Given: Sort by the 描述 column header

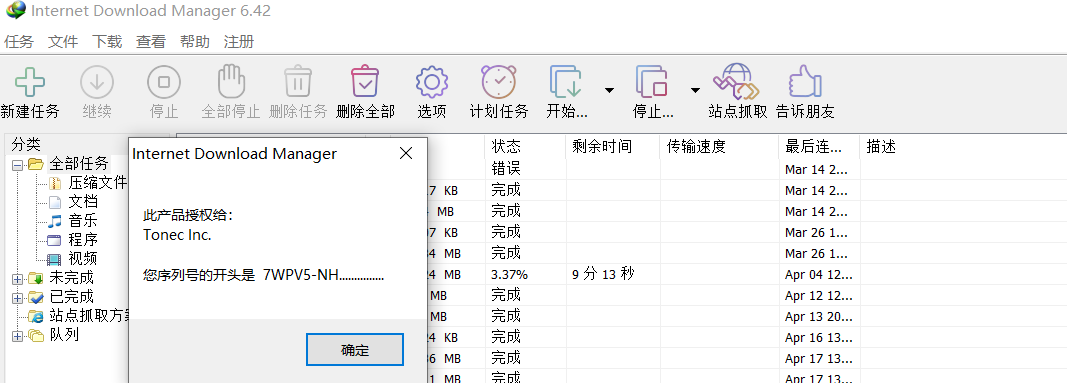Looking at the screenshot, I should coord(881,146).
